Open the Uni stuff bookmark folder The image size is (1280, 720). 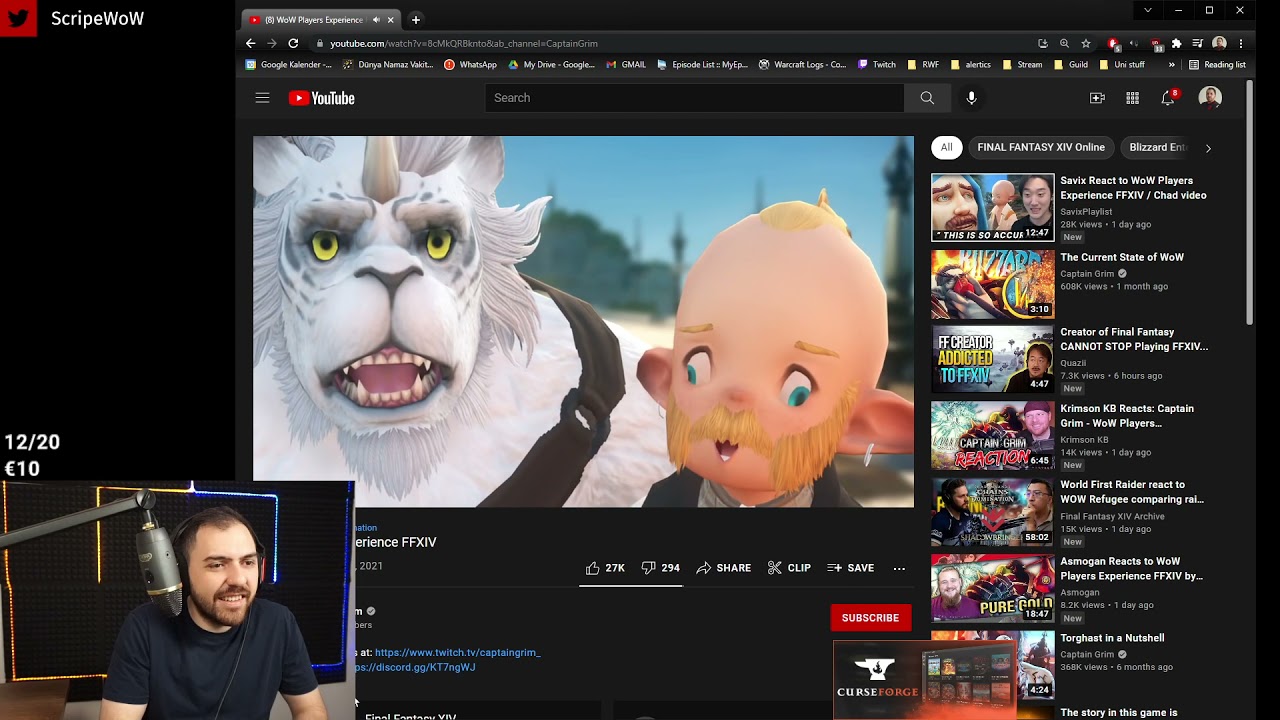(1122, 65)
